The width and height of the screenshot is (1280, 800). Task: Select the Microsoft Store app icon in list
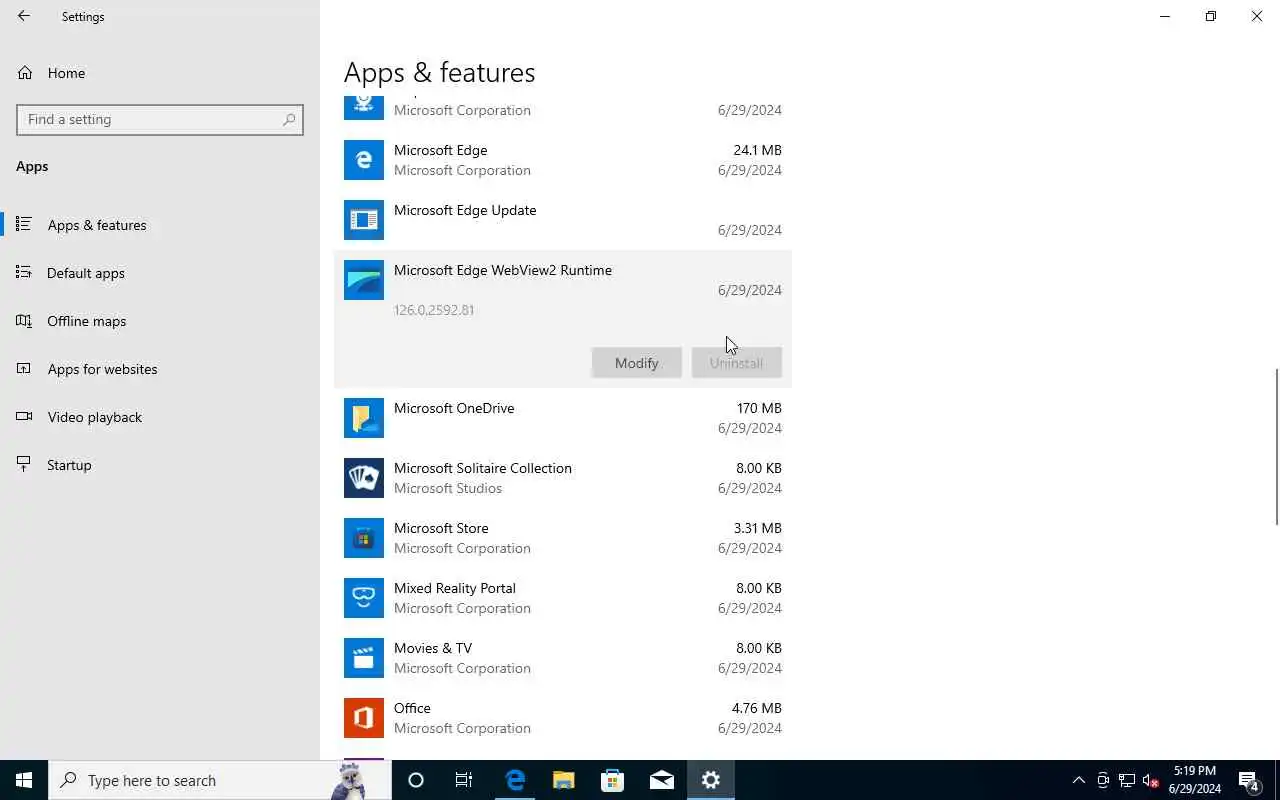[x=363, y=538]
